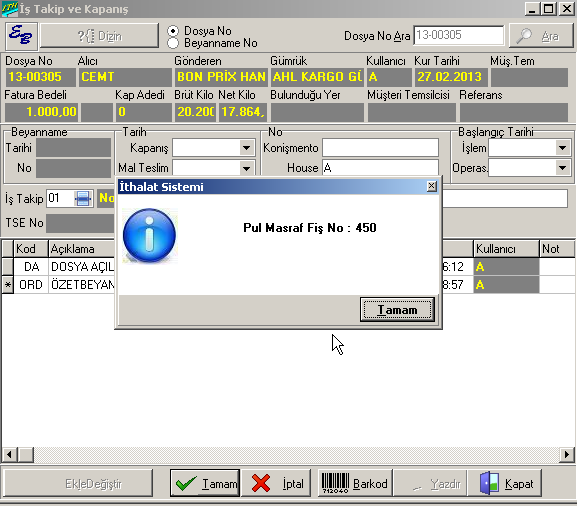Image resolution: width=577 pixels, height=506 pixels.
Task: Expand the Operas. date dropdown
Action: click(x=562, y=168)
